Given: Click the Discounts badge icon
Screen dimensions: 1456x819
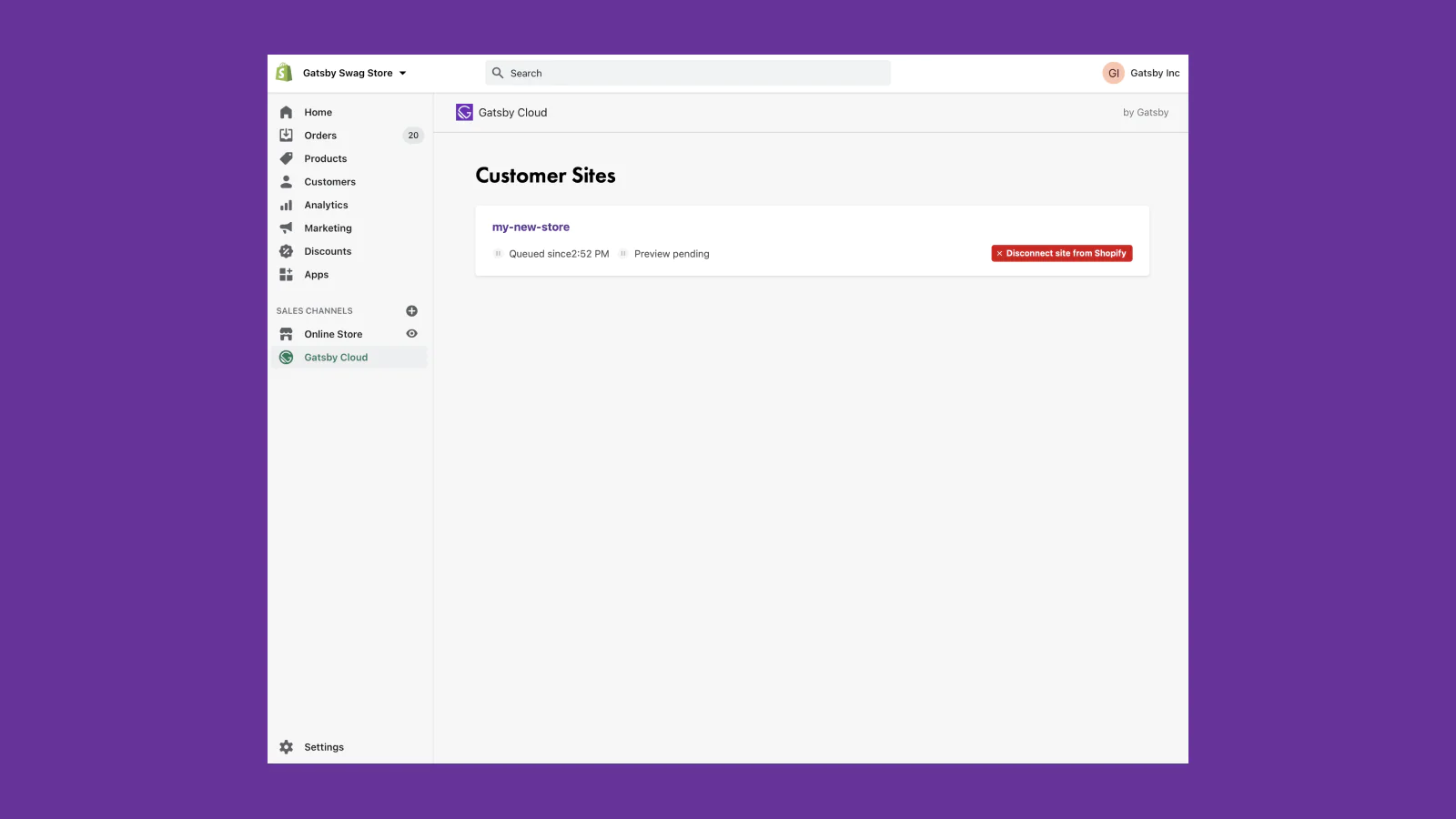Looking at the screenshot, I should coord(286,251).
